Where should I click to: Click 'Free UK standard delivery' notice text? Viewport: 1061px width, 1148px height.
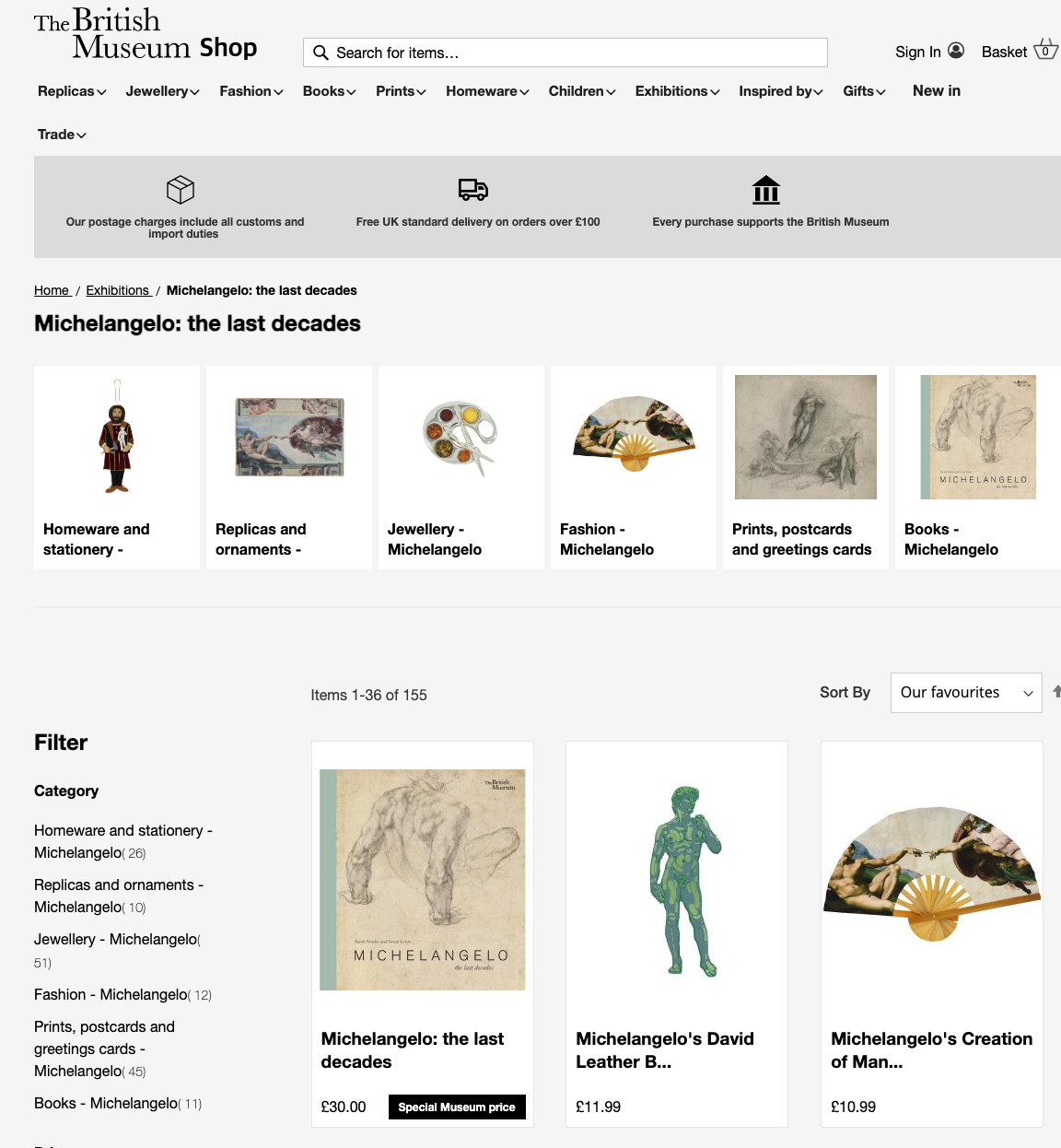coord(478,222)
